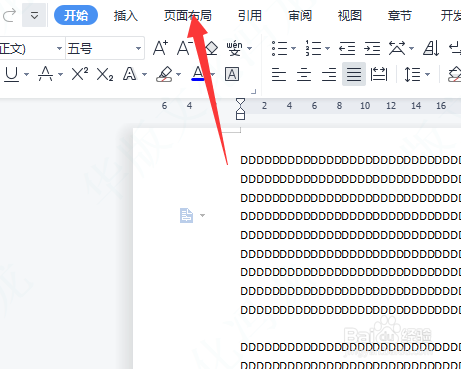The width and height of the screenshot is (461, 369).
Task: Open the 开始 ribbon tab
Action: pyautogui.click(x=76, y=15)
